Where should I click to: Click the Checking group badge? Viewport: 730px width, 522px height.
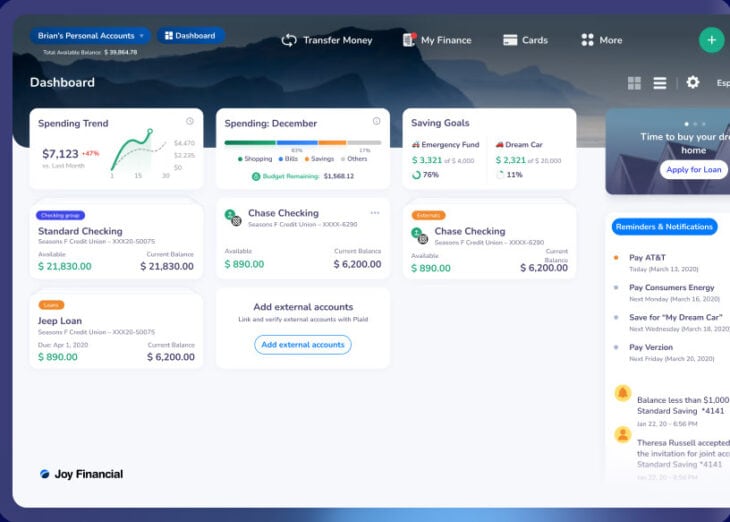pos(60,215)
